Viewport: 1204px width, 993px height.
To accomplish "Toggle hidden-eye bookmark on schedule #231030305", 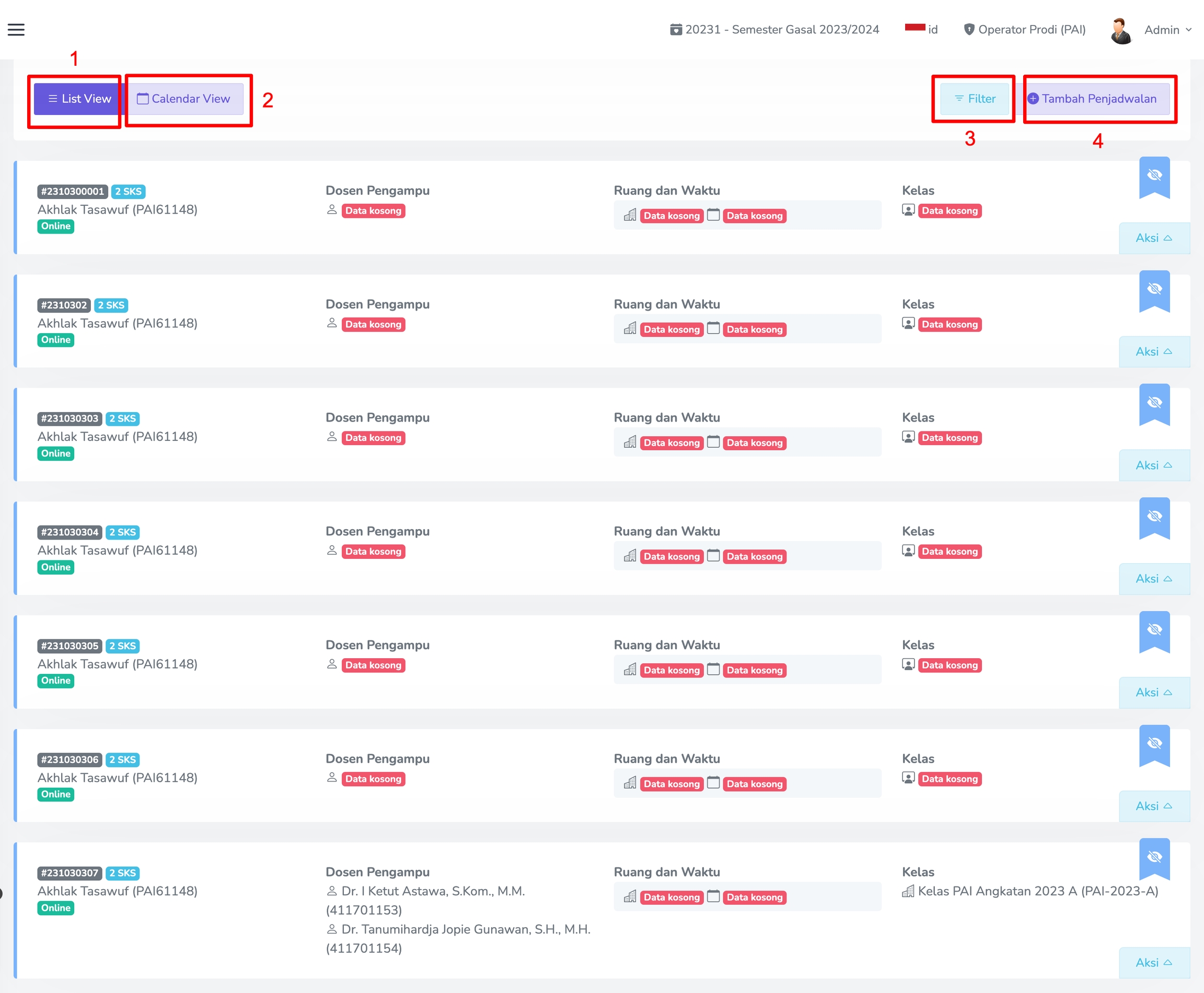I will click(x=1154, y=630).
